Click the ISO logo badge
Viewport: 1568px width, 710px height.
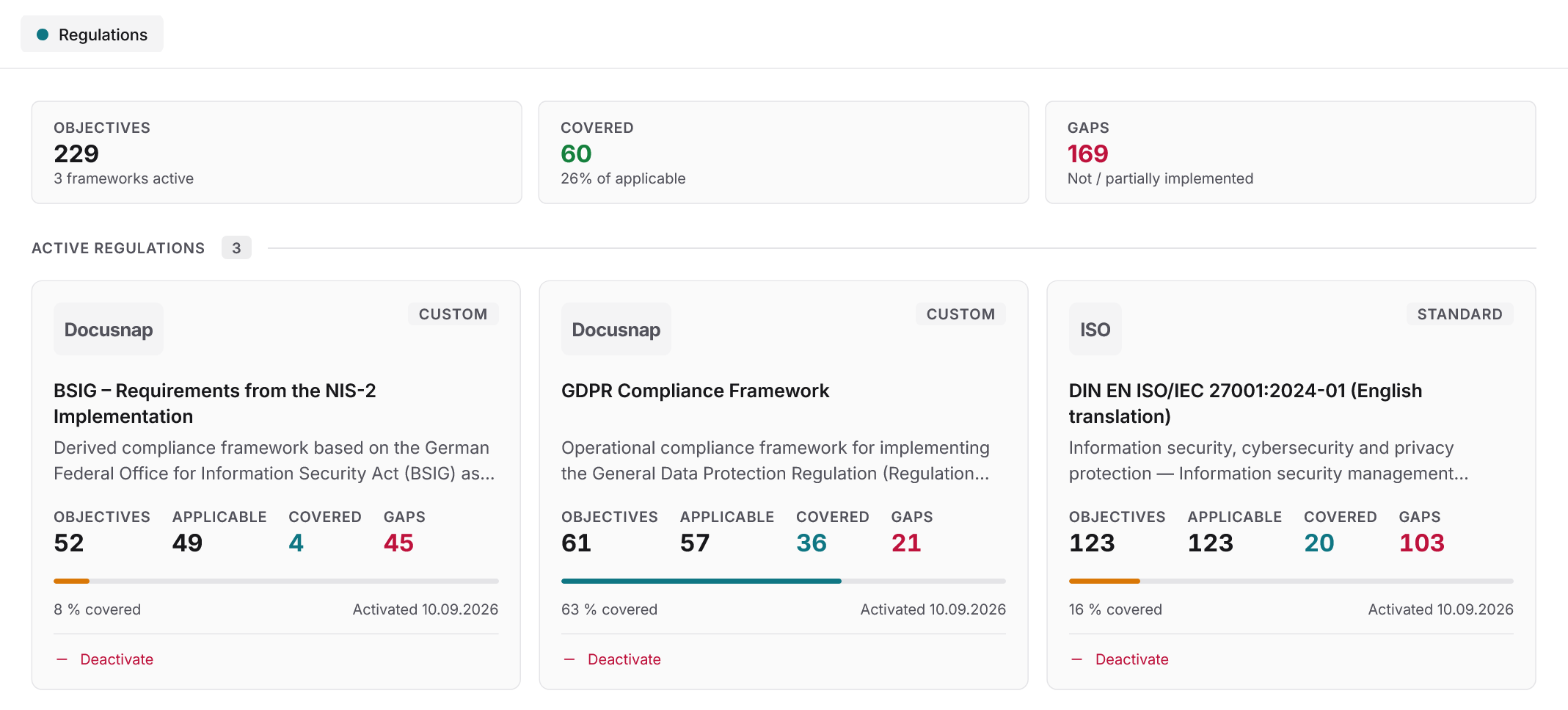(x=1095, y=329)
